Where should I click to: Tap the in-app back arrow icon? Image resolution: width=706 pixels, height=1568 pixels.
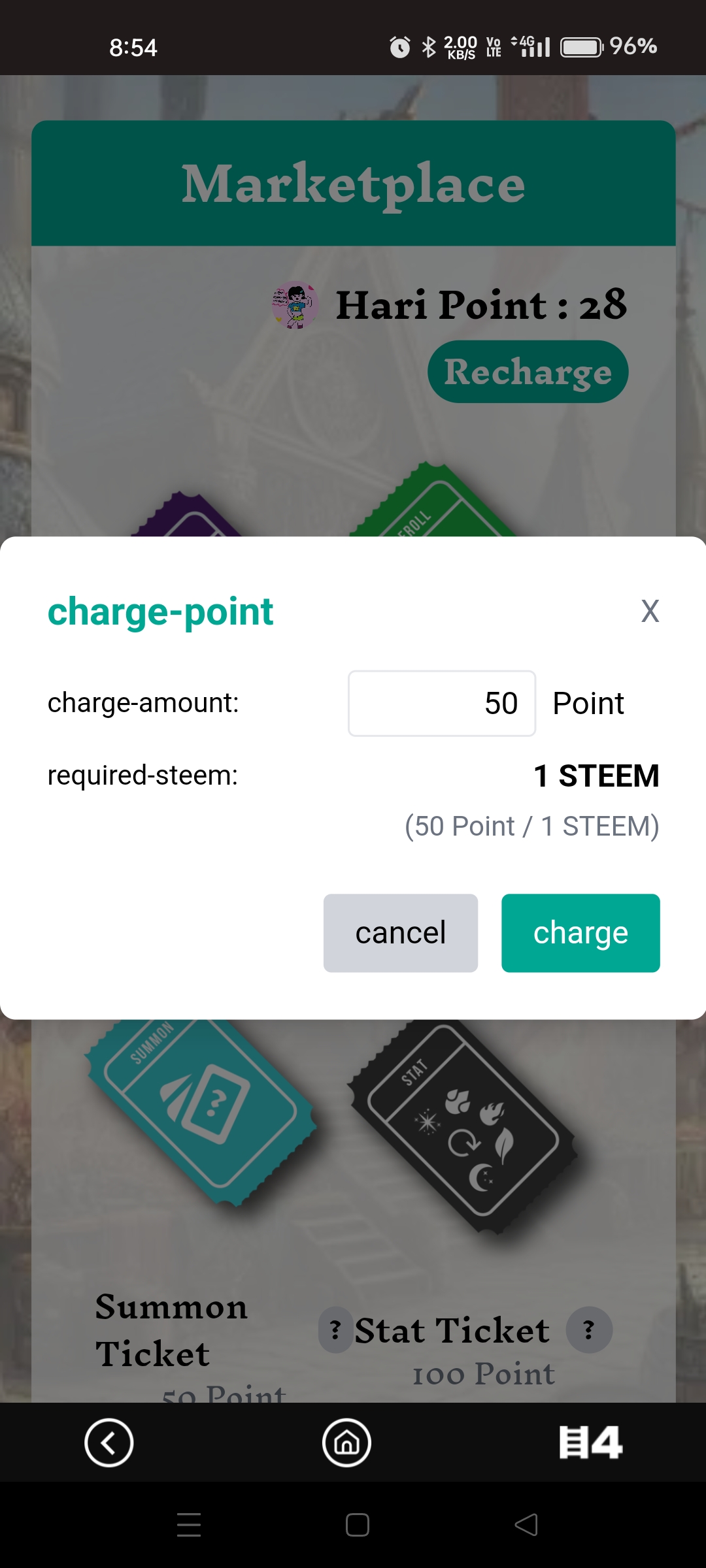point(109,1443)
